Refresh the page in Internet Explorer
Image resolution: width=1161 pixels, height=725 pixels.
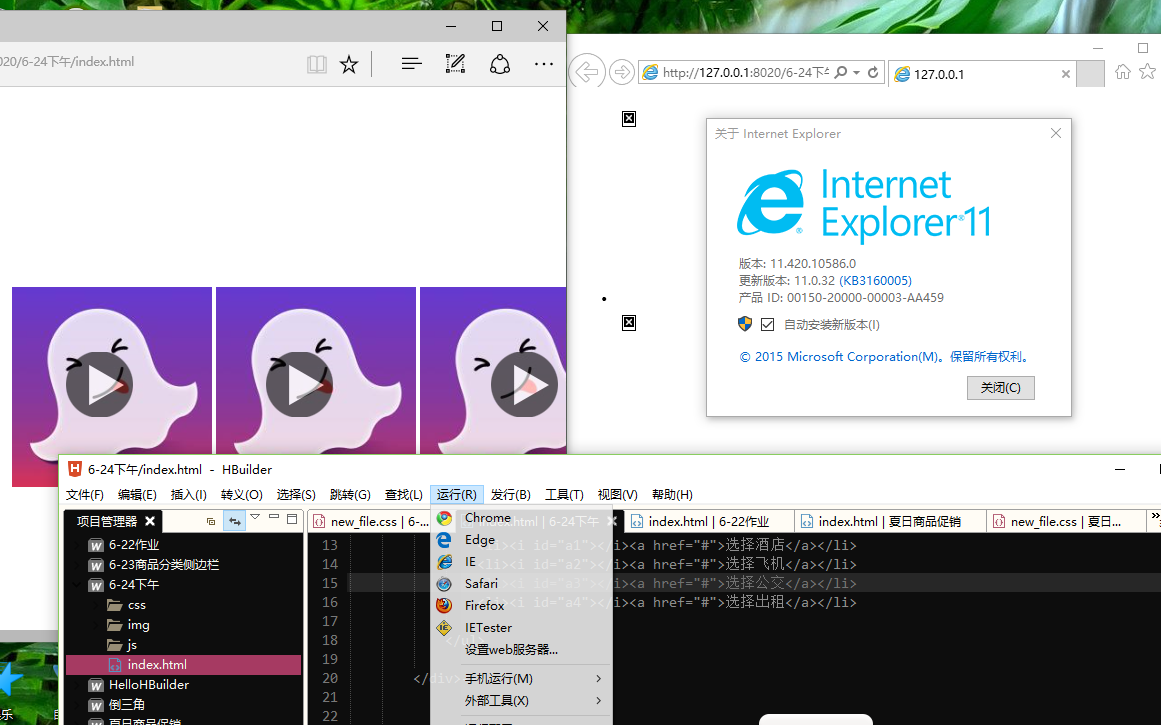tap(873, 73)
